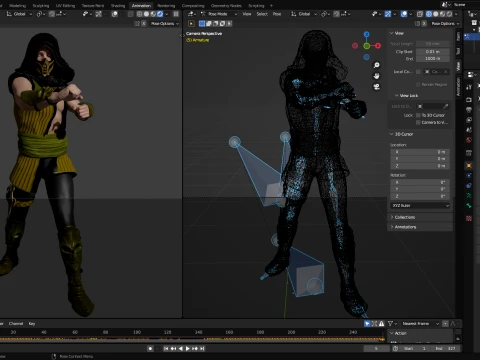Select solid shading in right viewport
This screenshot has width=480, height=360.
coord(436,14)
